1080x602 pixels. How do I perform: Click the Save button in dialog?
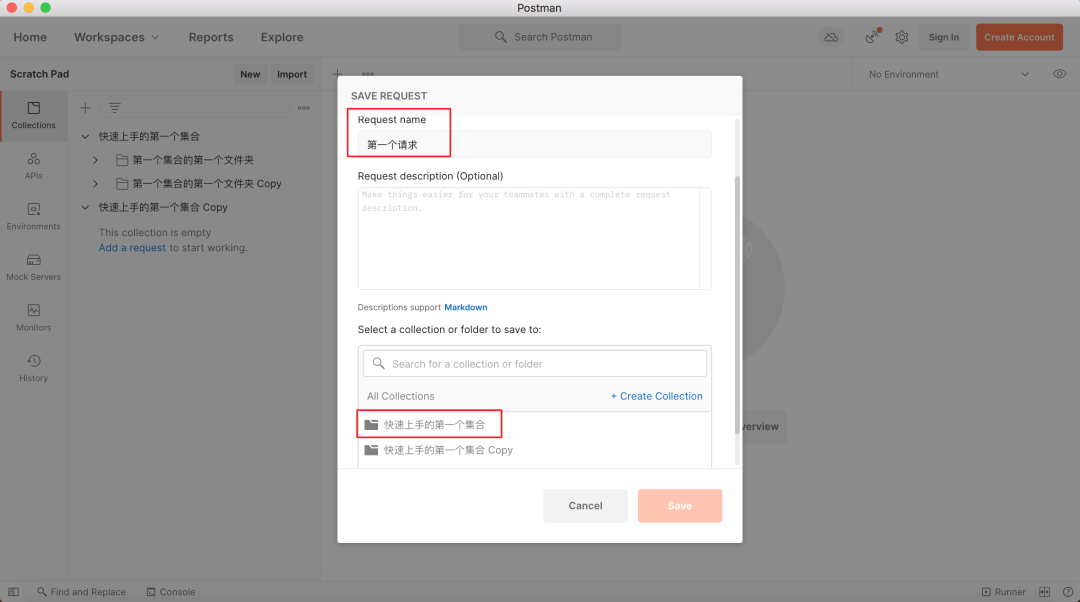(x=680, y=506)
